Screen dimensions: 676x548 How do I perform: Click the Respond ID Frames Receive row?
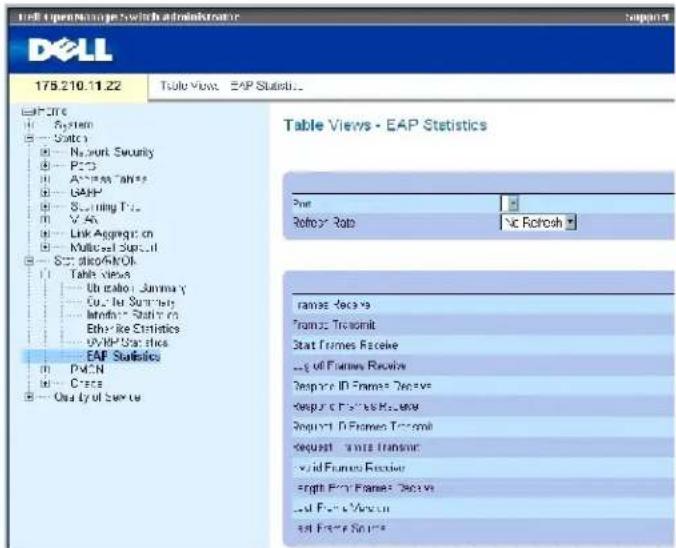click(x=482, y=386)
